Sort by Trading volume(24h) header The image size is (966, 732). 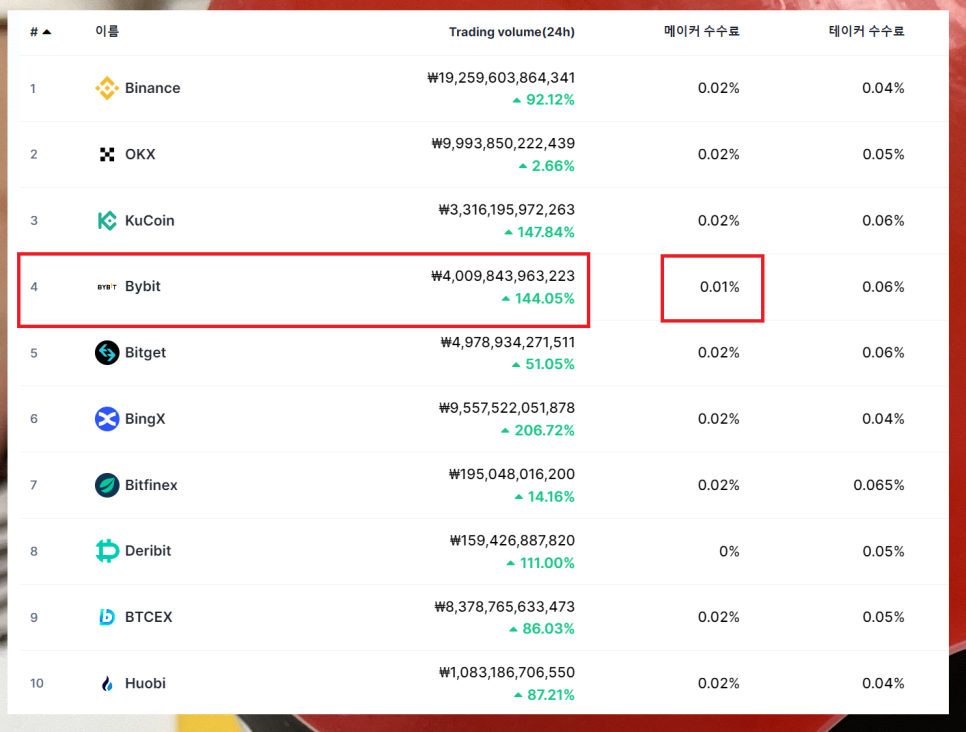click(x=511, y=32)
